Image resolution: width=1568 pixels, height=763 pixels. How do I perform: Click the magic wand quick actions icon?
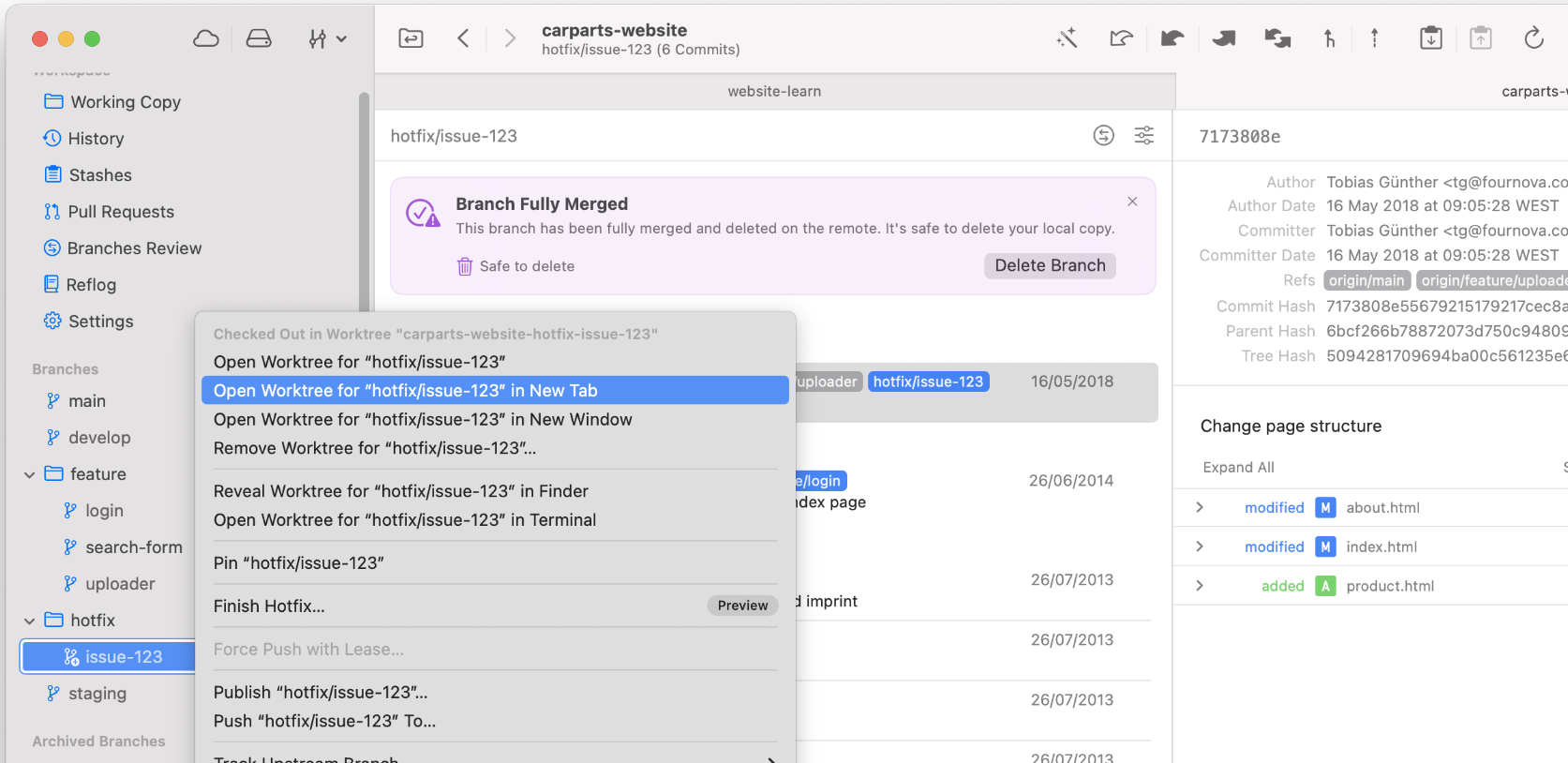(1067, 38)
